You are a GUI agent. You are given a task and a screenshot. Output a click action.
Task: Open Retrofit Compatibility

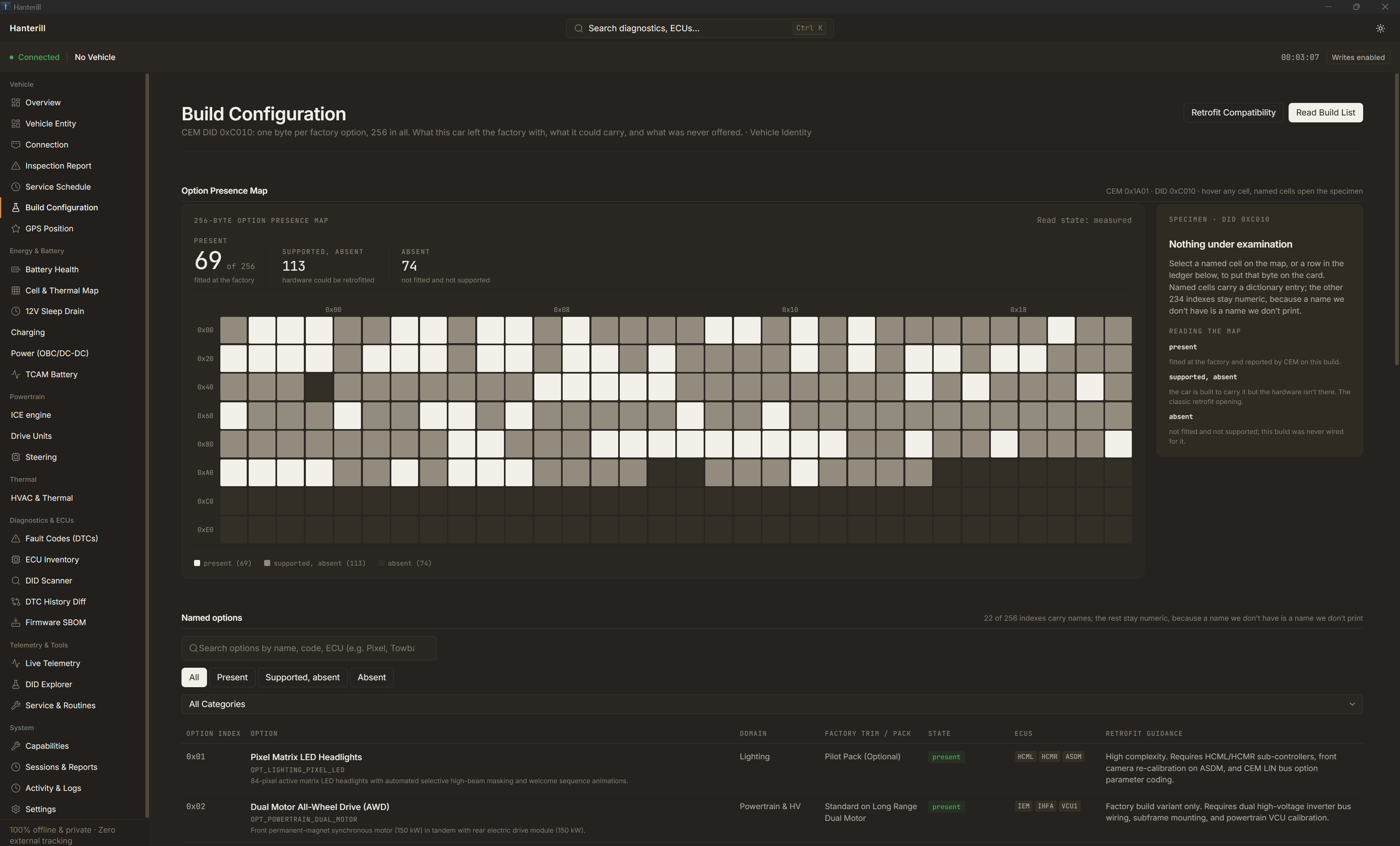(x=1233, y=113)
